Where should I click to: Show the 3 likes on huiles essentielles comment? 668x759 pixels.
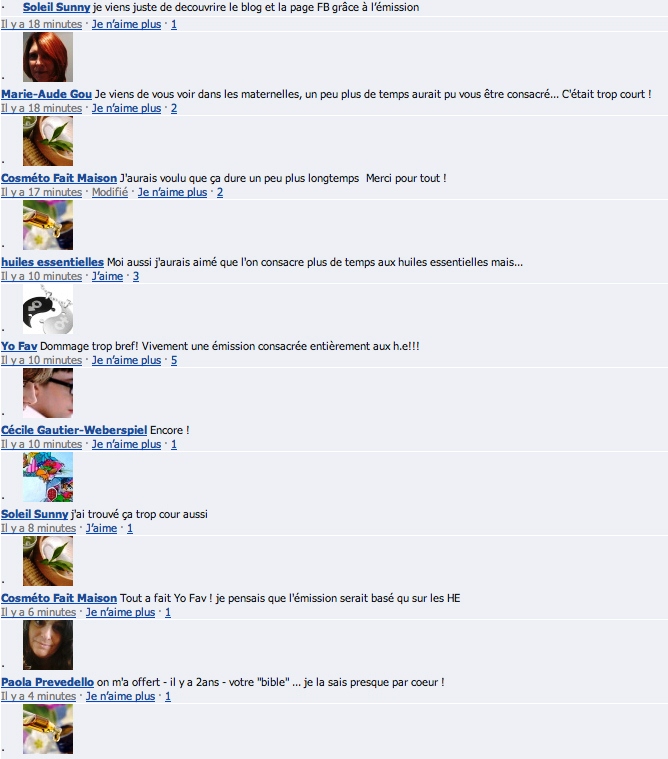click(136, 276)
